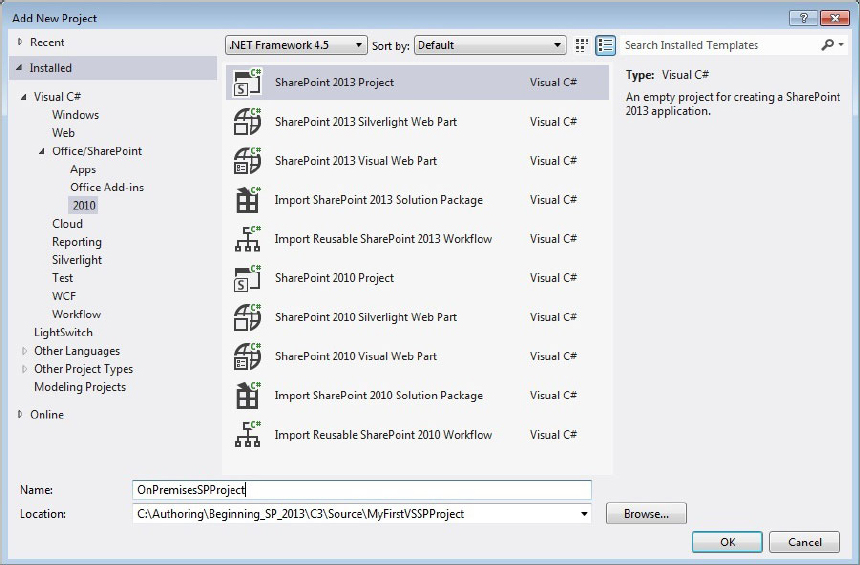
Task: Close the Add New Project dialog
Action: tap(834, 18)
